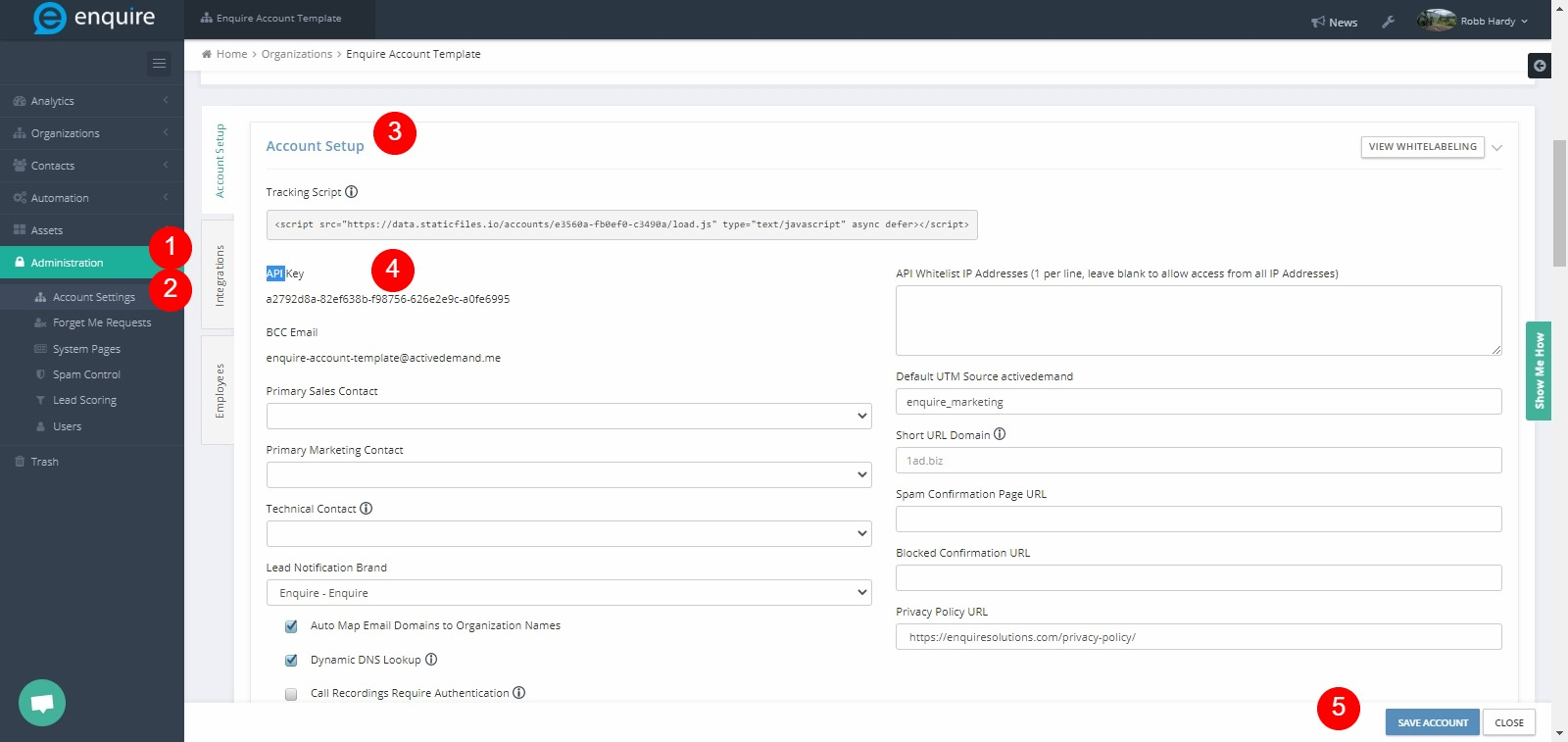Expand the Automation menu arrow
Viewport: 1568px width, 742px height.
(x=166, y=197)
